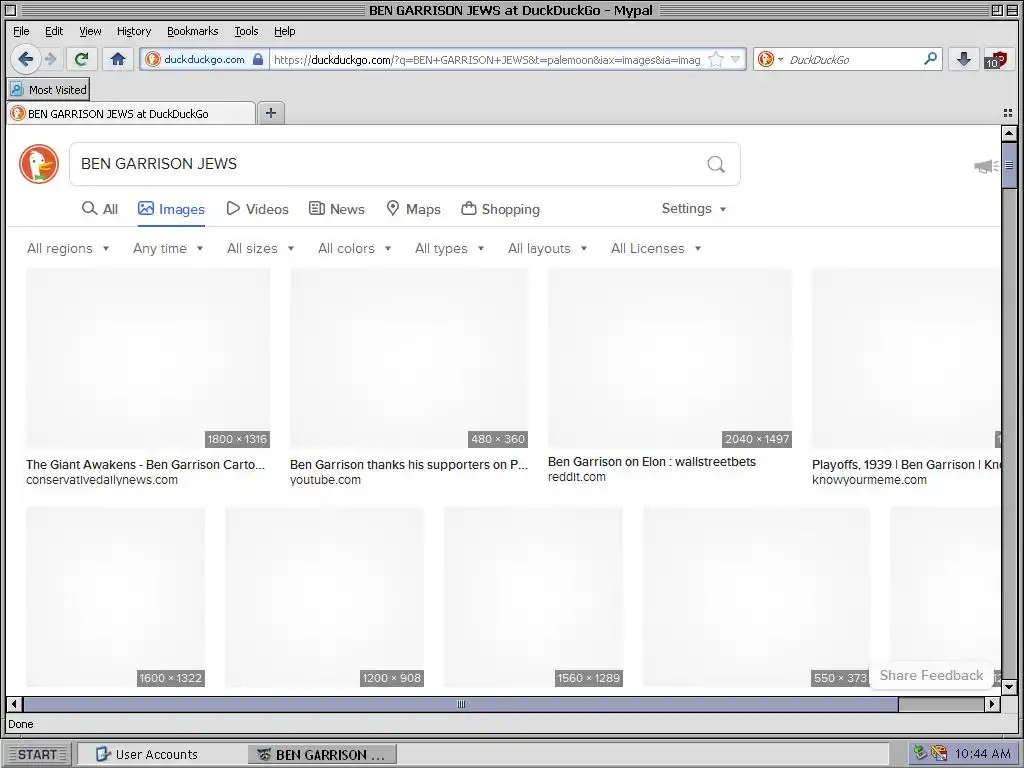Click the search bar magnifier icon
1024x768 pixels.
pyautogui.click(x=931, y=59)
